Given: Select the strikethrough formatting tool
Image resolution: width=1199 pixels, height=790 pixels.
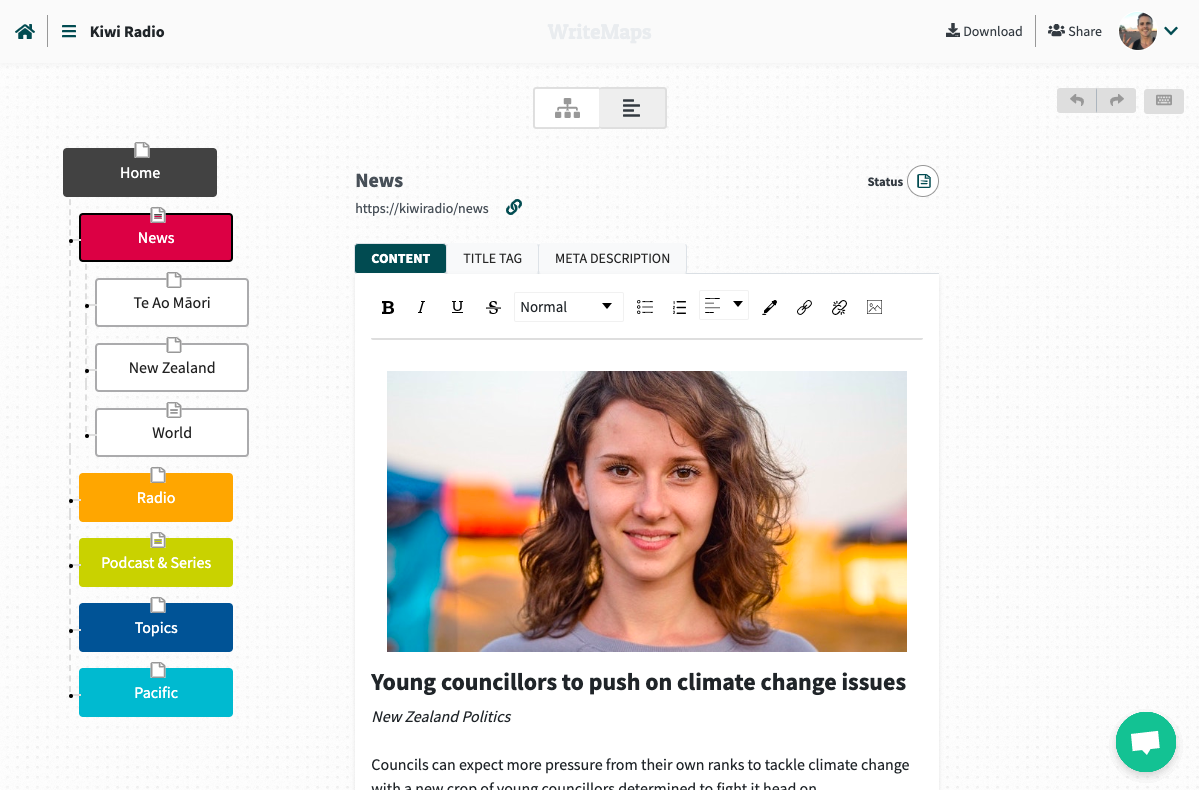Looking at the screenshot, I should [x=493, y=307].
